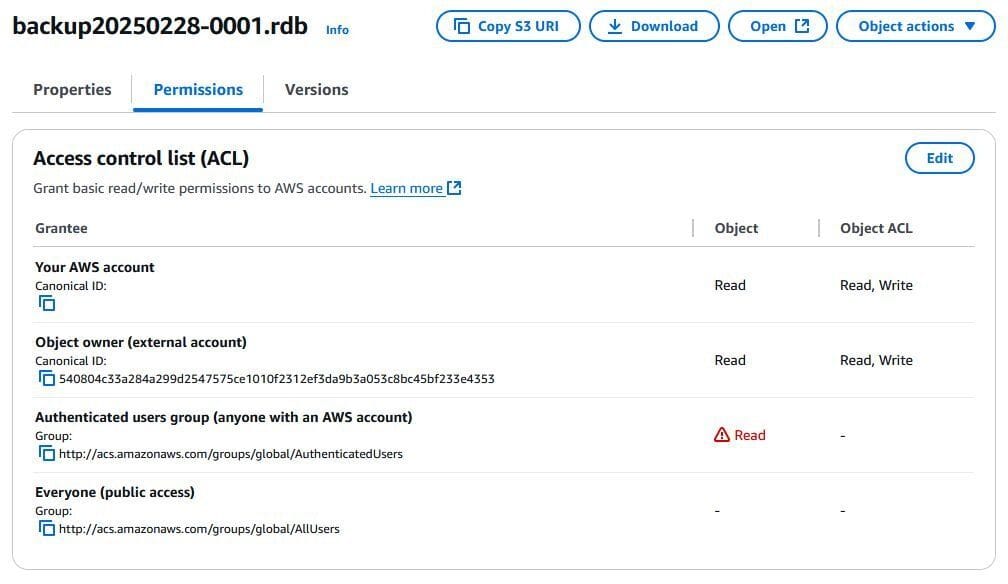Click the Download button
The height and width of the screenshot is (584, 1008).
click(x=654, y=25)
